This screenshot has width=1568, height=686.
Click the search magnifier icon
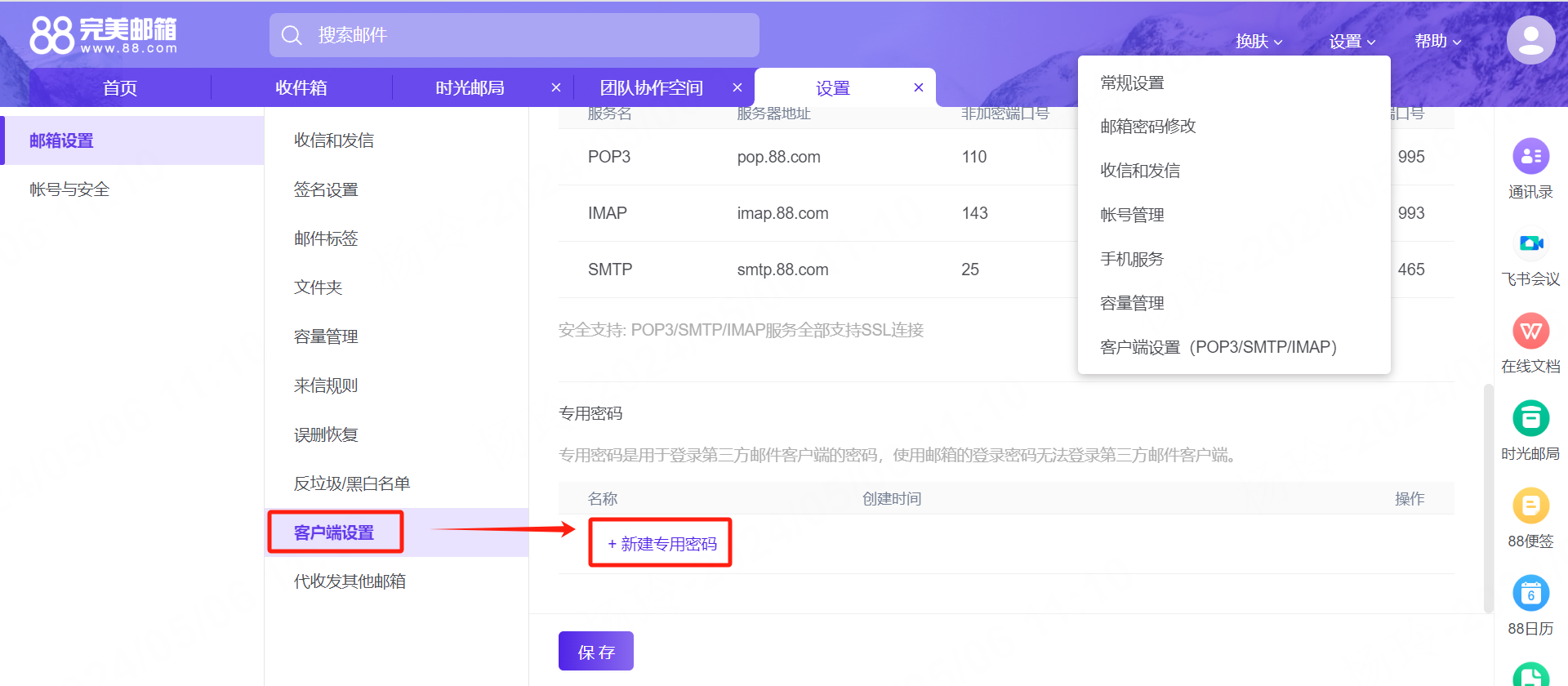coord(292,35)
